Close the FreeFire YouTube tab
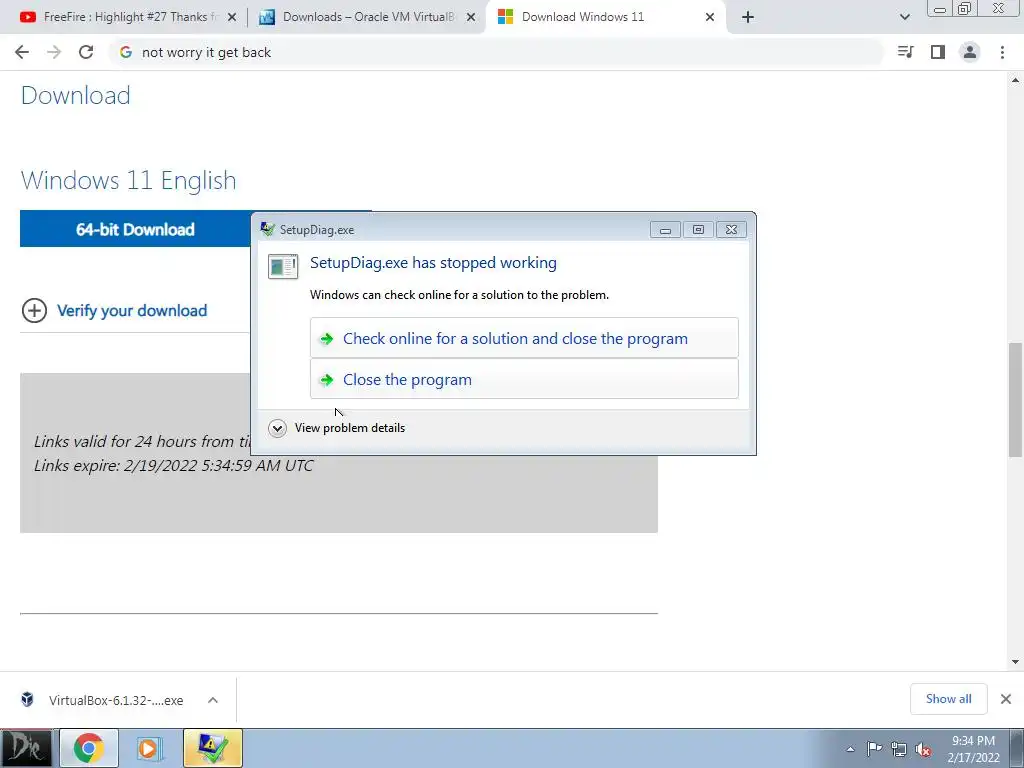This screenshot has width=1024, height=768. (232, 17)
